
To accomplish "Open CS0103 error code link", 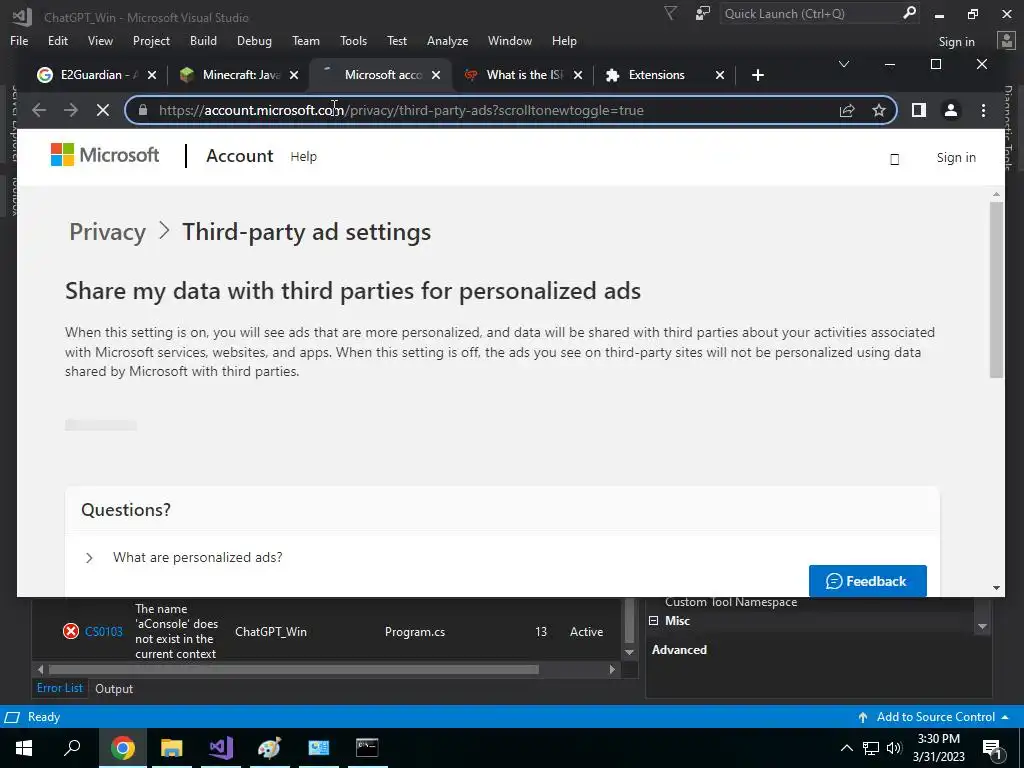I will click(103, 632).
